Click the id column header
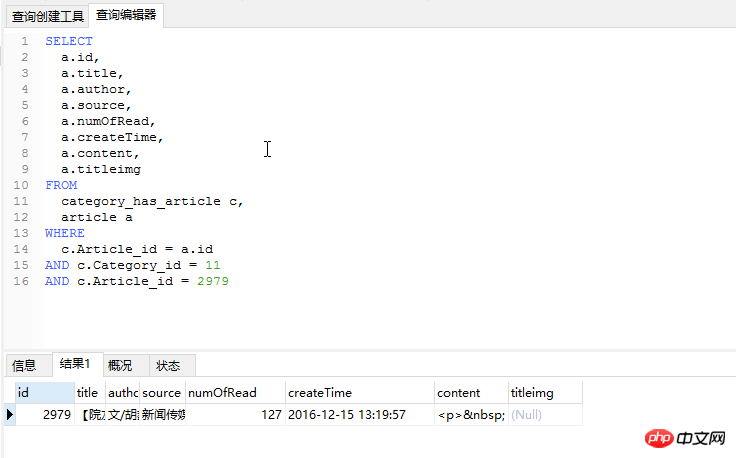This screenshot has width=736, height=458. [x=44, y=393]
